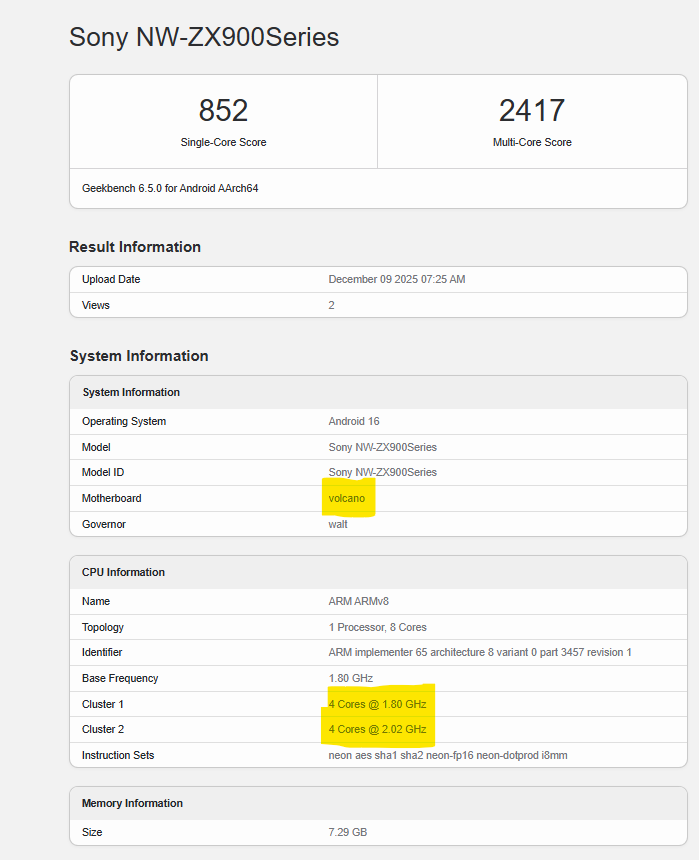The image size is (699, 860).
Task: Click the Model ID row label
Action: coord(103,472)
